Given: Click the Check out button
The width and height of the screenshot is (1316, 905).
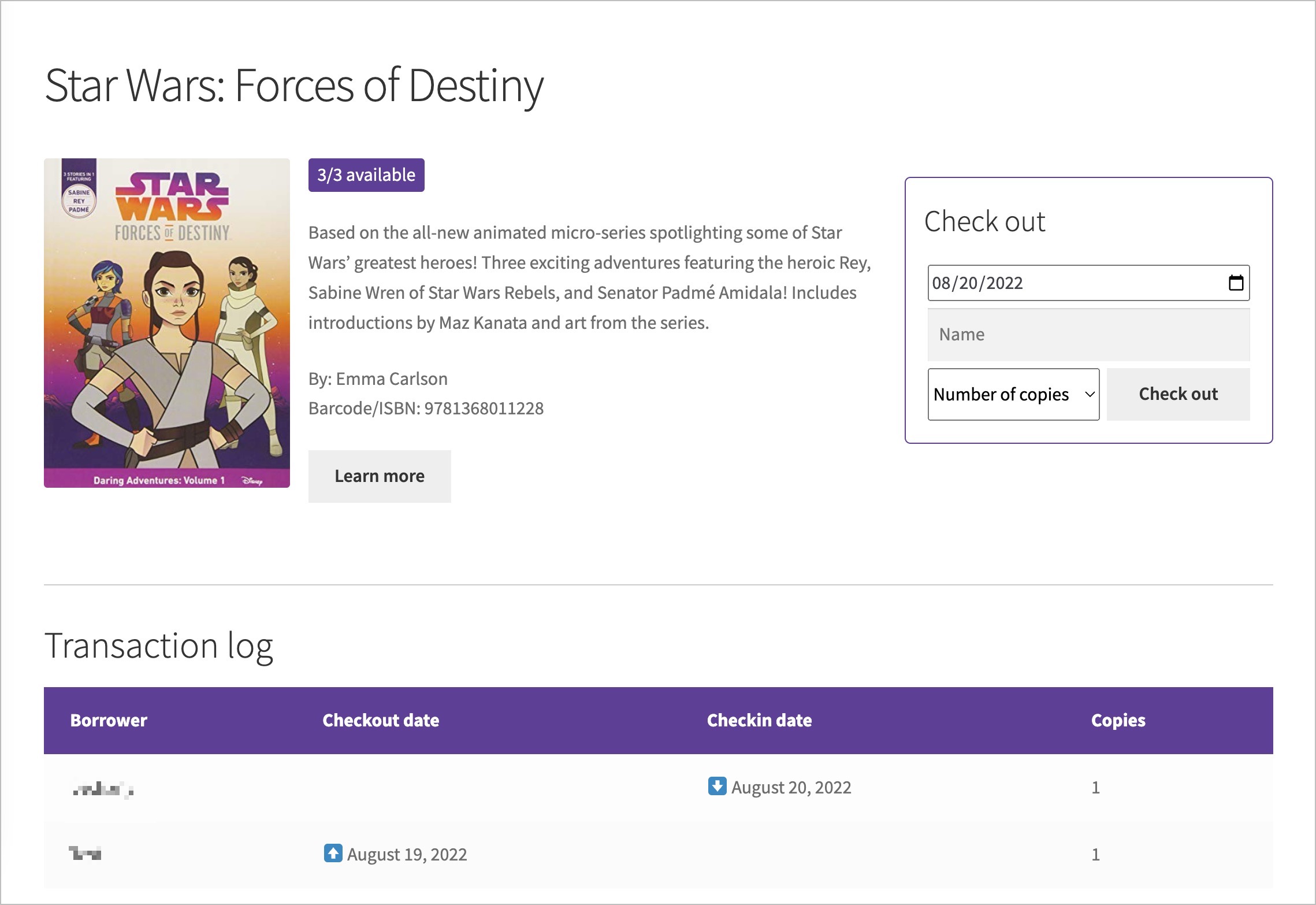Looking at the screenshot, I should [x=1178, y=394].
